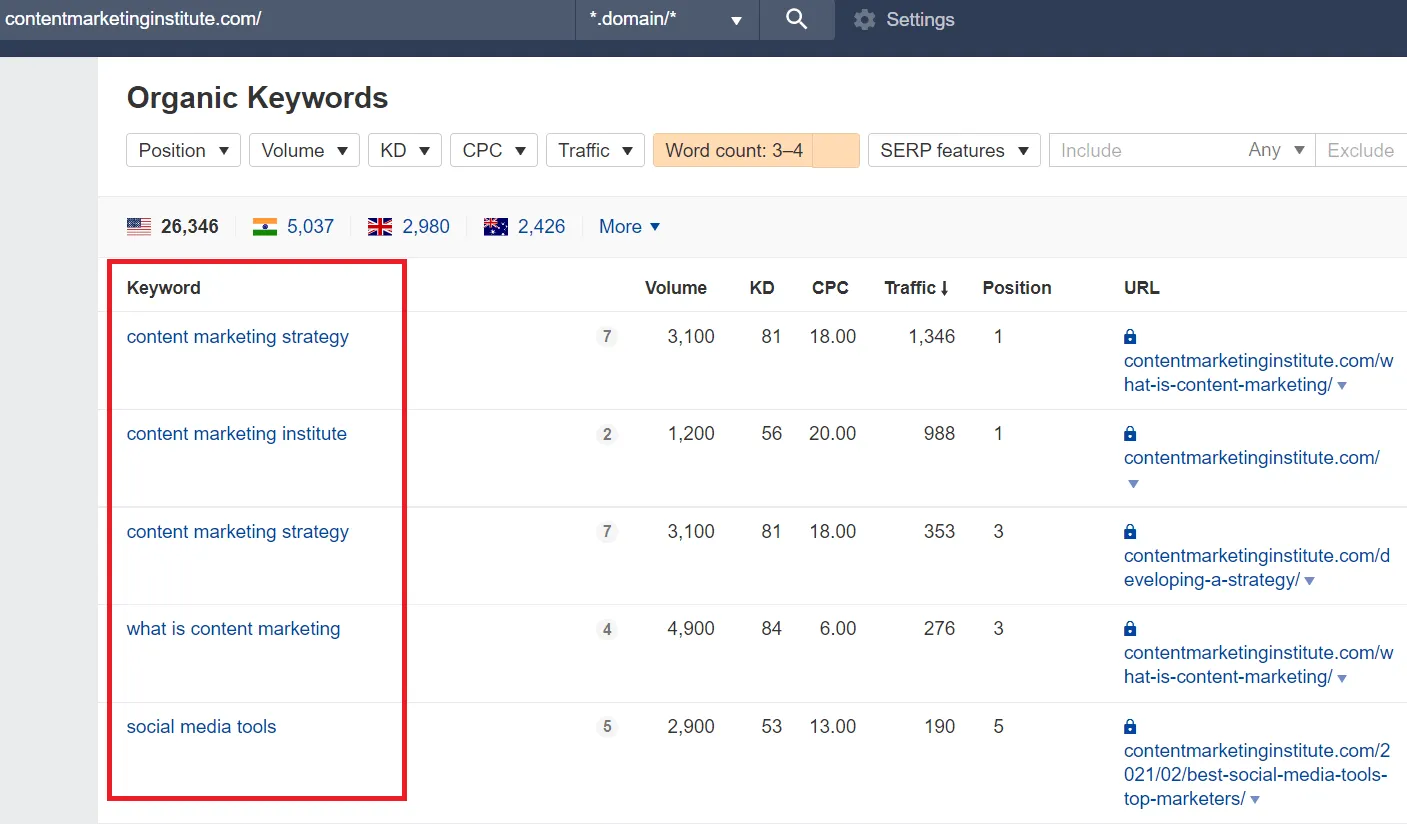
Task: Click the magnifying glass search icon
Action: tap(796, 20)
